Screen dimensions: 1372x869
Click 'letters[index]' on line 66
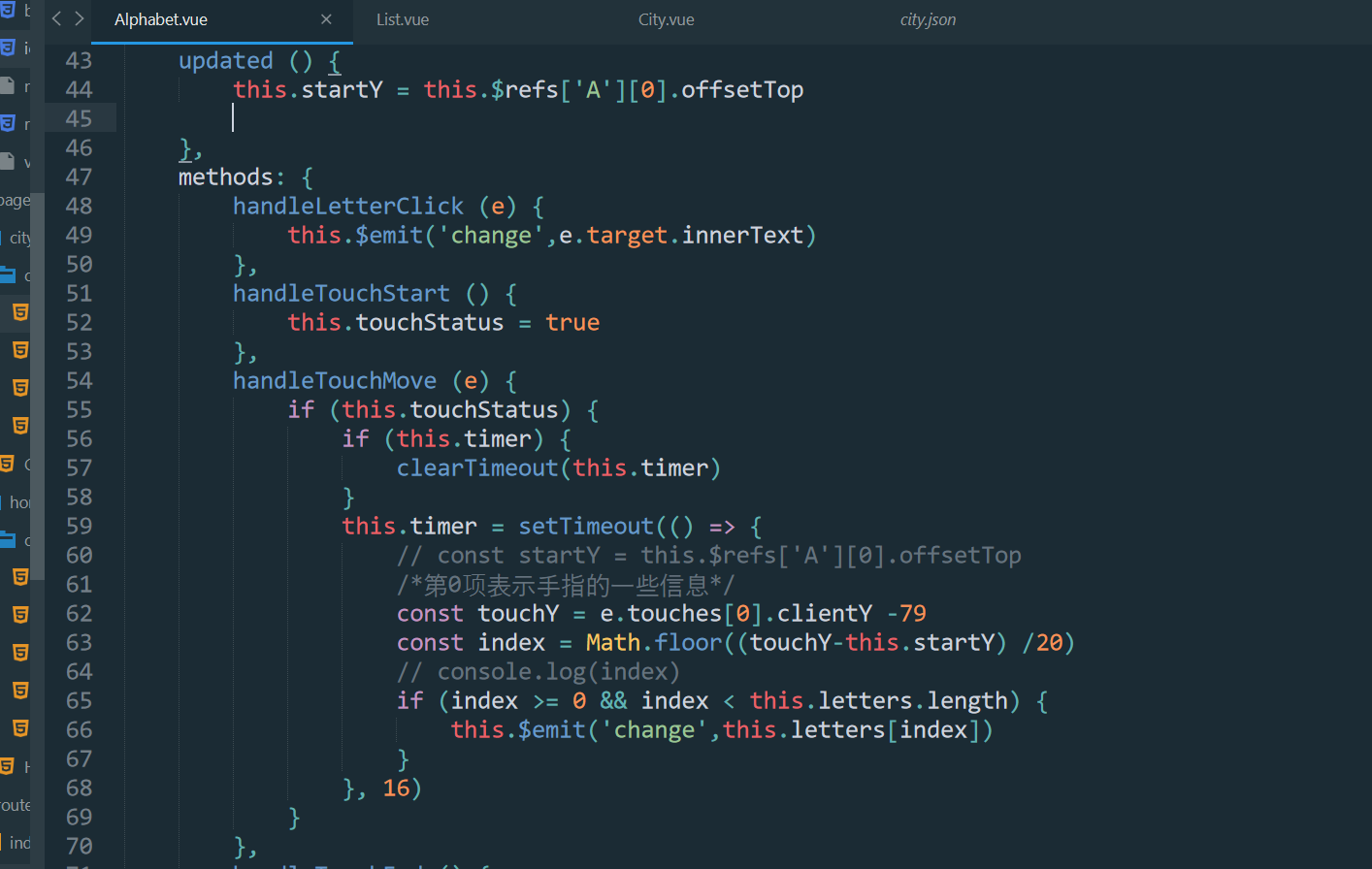coord(886,729)
